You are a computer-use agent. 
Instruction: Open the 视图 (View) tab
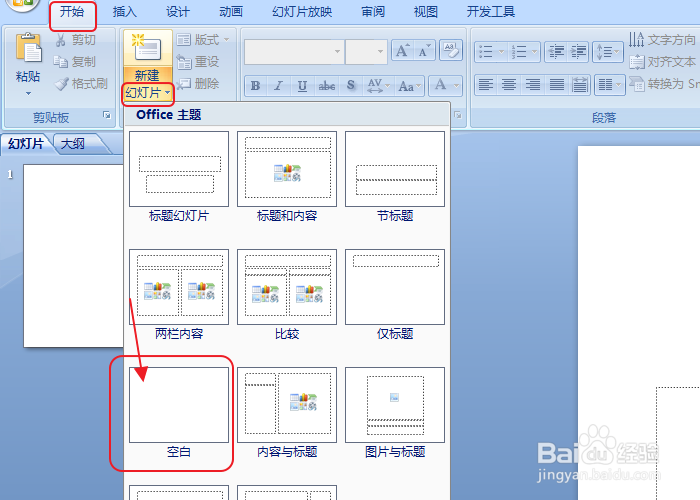[425, 12]
